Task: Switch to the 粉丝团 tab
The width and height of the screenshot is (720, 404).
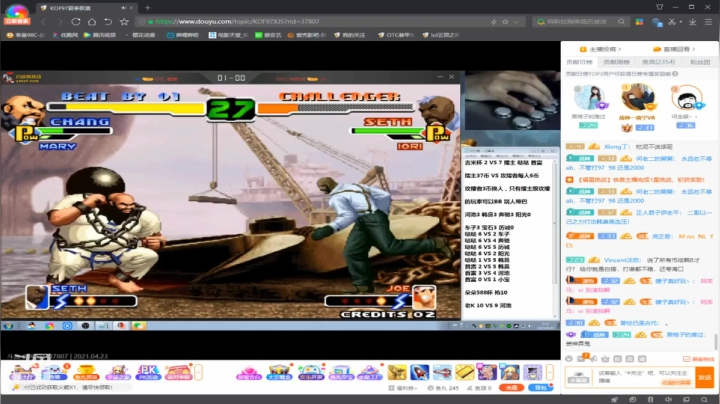Action: pyautogui.click(x=700, y=62)
